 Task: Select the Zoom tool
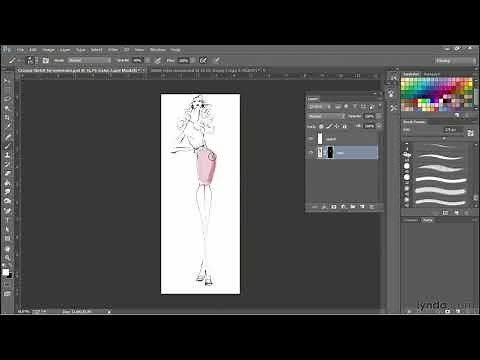coord(7,258)
